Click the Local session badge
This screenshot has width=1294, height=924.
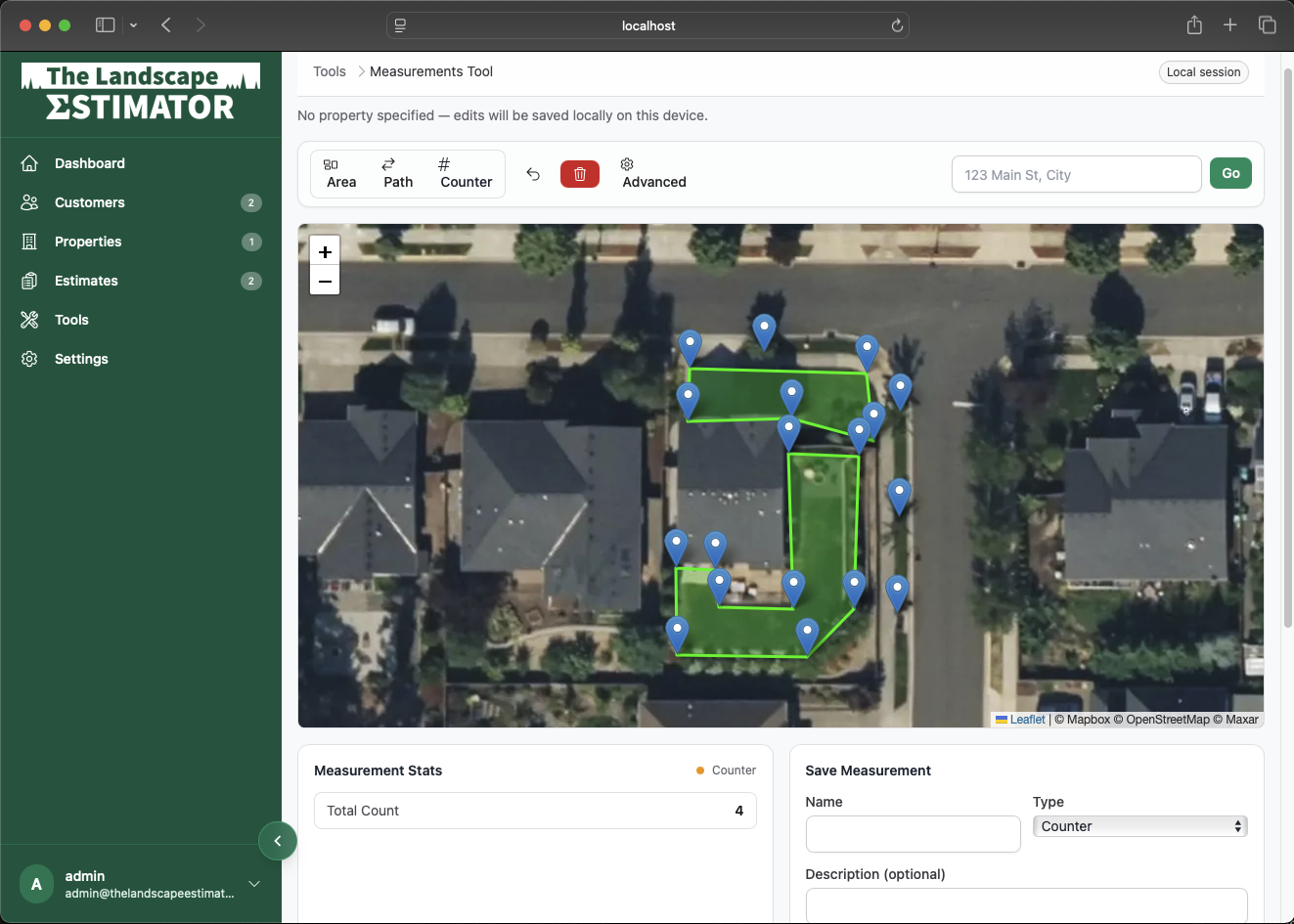(x=1203, y=71)
